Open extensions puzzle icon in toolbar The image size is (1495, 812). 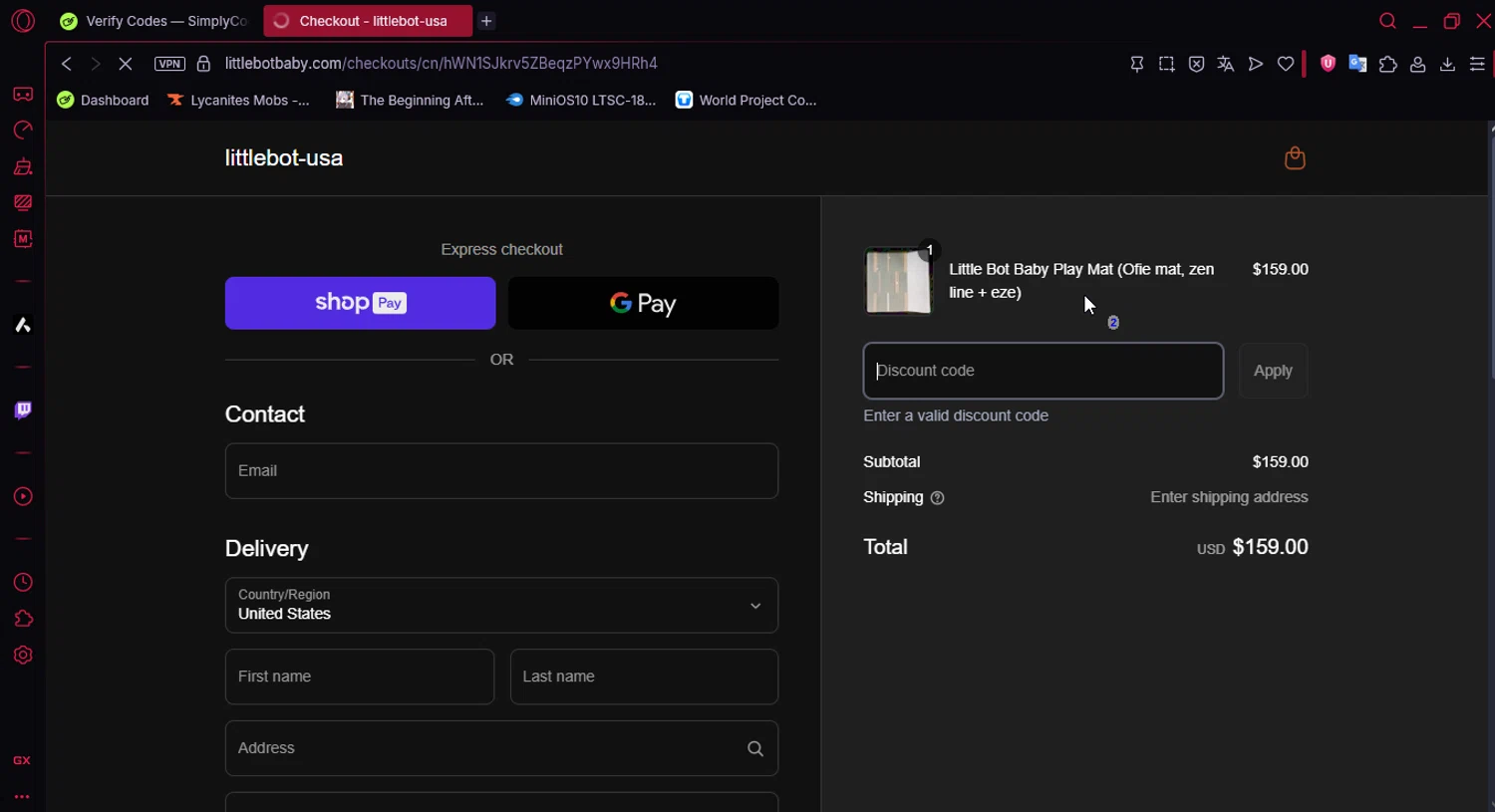[1387, 64]
